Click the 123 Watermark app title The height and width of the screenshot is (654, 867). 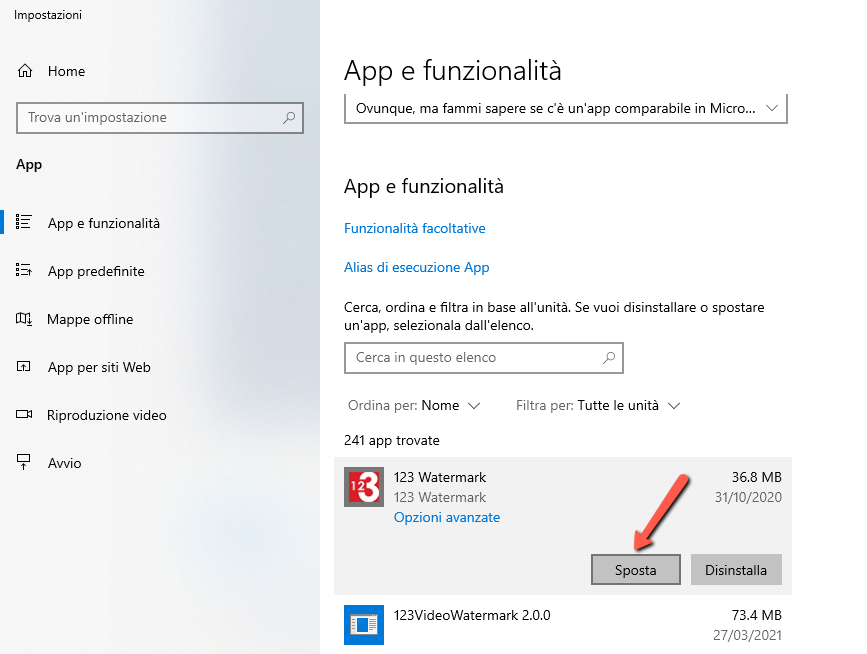[x=440, y=477]
